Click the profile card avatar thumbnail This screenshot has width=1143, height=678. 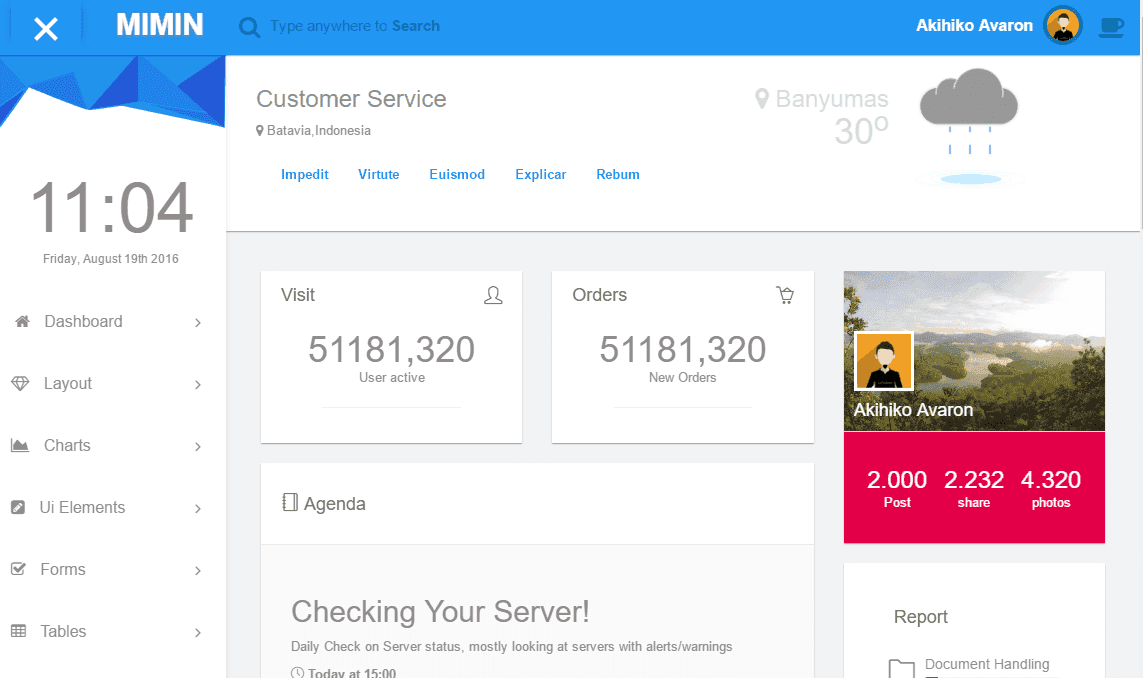(x=883, y=361)
